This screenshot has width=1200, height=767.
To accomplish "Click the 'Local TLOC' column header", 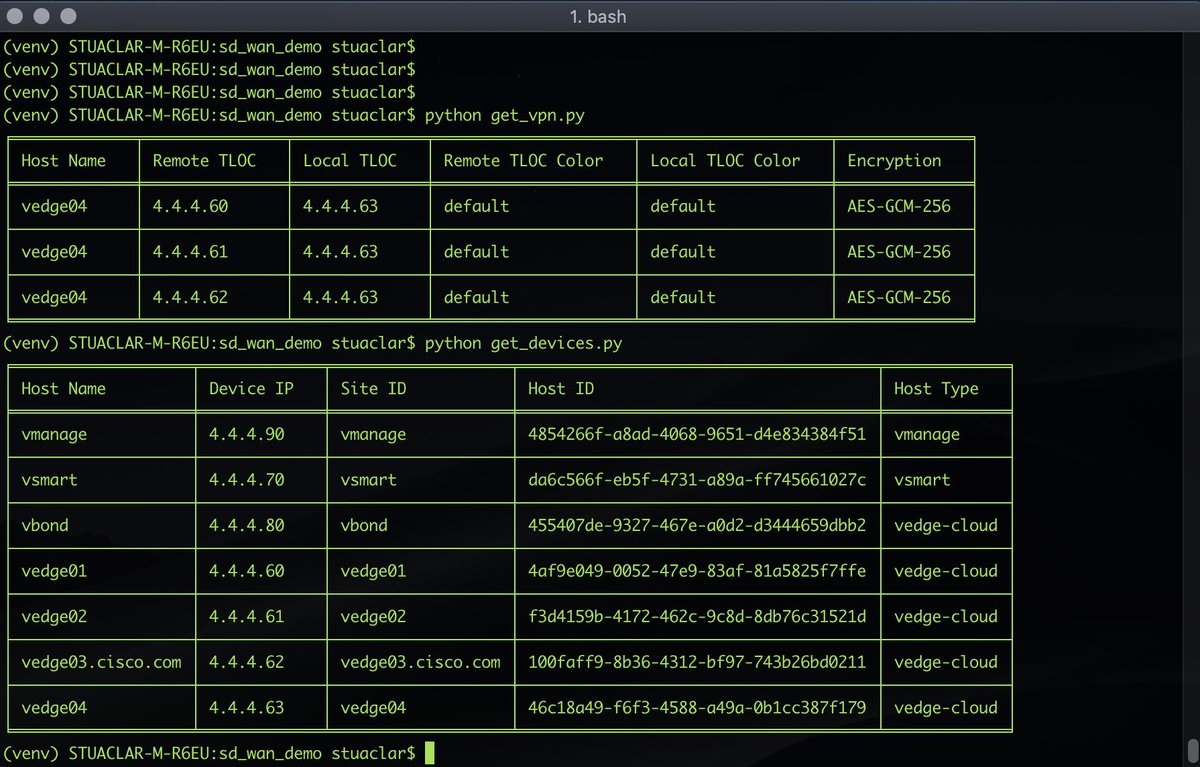I will point(350,160).
